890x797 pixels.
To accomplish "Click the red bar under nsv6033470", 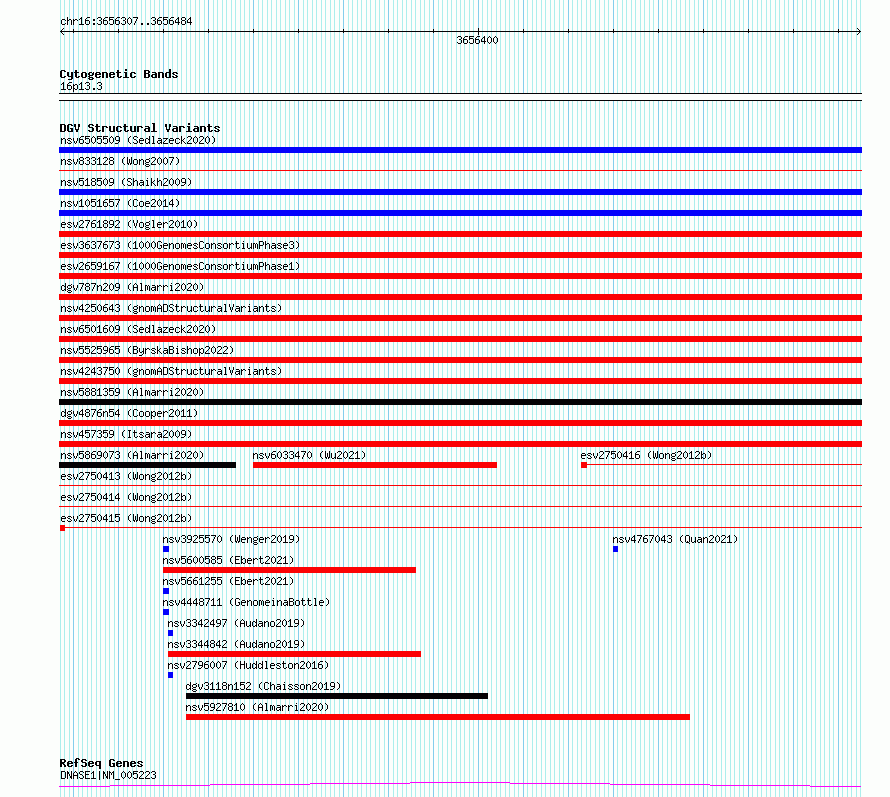I will pos(375,465).
